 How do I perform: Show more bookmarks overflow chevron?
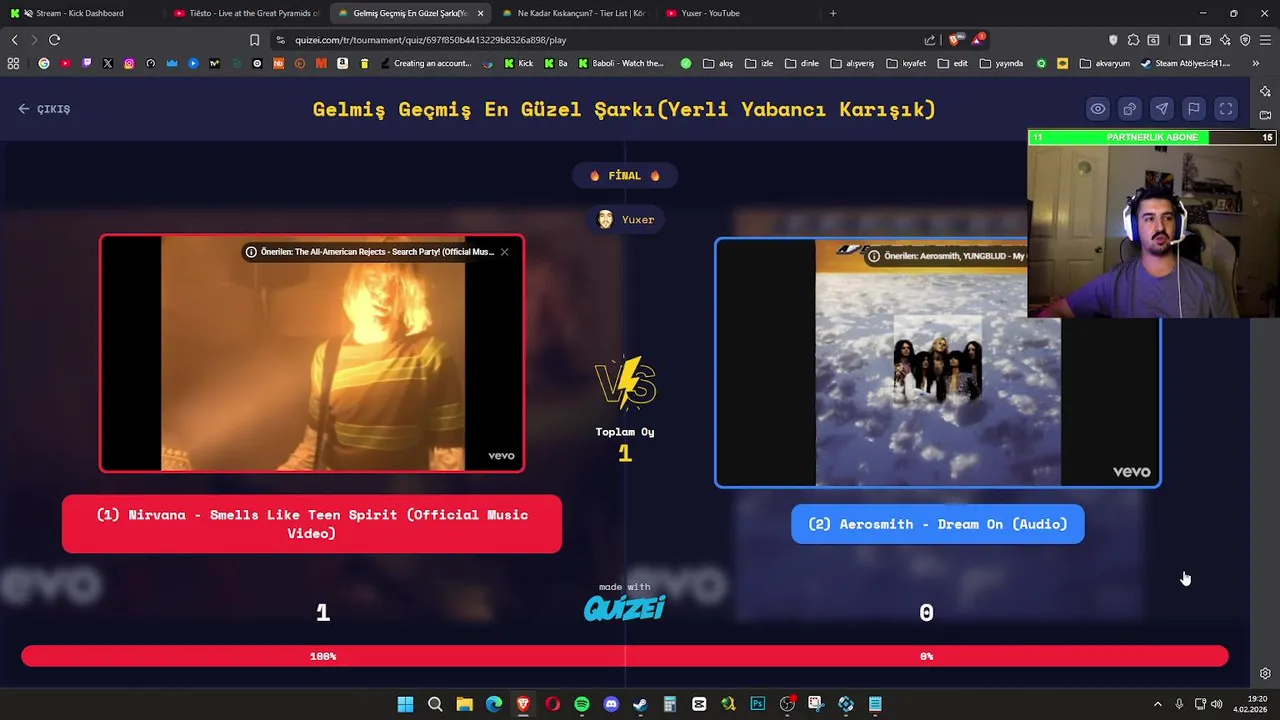(1255, 63)
